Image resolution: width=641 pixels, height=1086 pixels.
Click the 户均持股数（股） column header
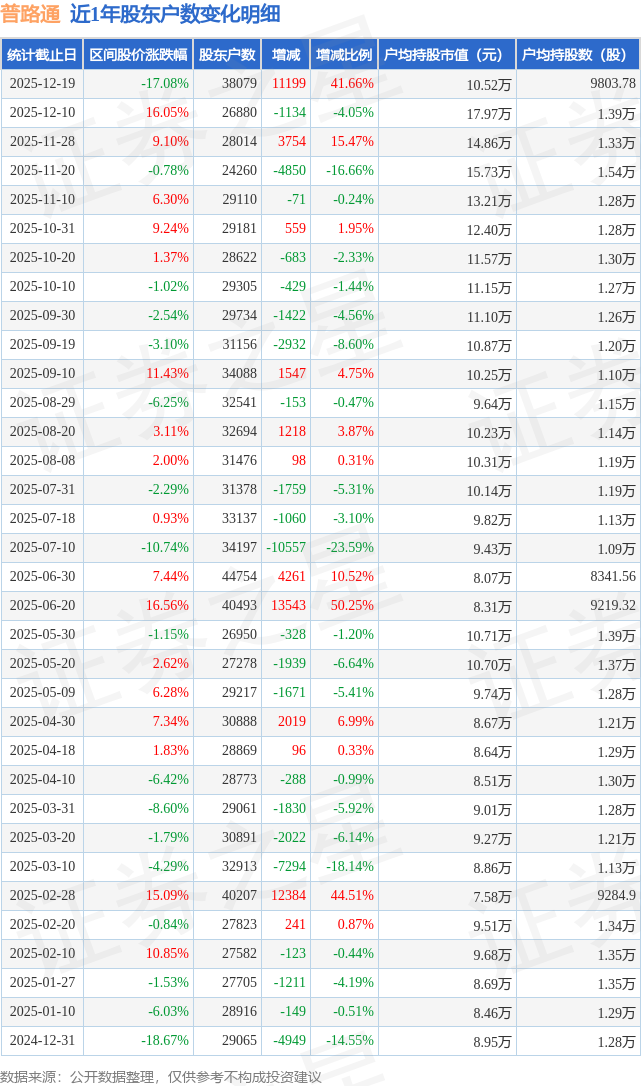(x=579, y=55)
